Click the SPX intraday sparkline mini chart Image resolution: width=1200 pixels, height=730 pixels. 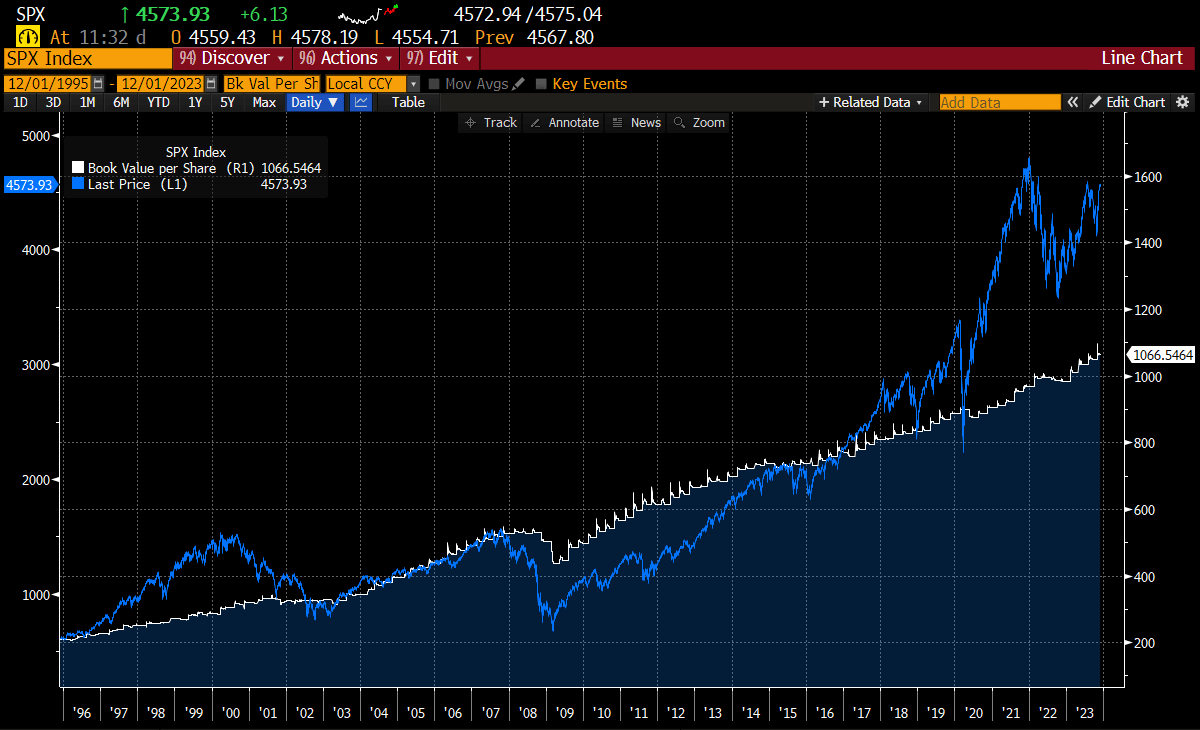tap(368, 14)
